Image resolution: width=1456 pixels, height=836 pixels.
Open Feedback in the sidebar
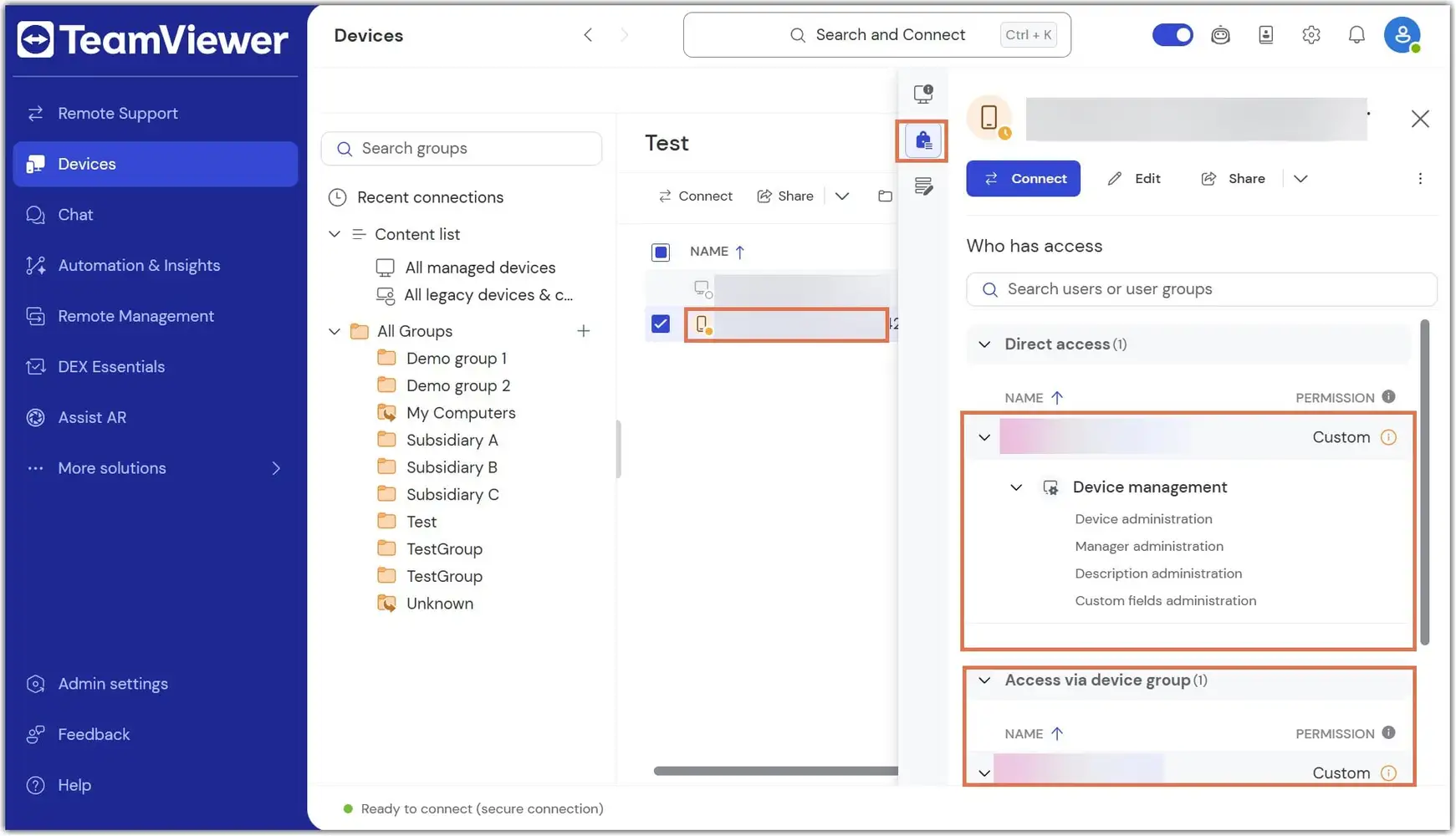(155, 735)
